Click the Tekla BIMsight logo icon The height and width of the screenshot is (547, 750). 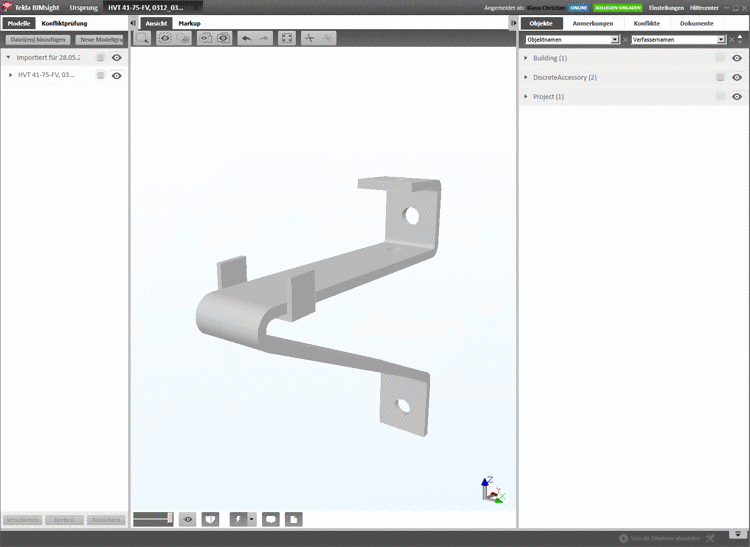[x=7, y=7]
